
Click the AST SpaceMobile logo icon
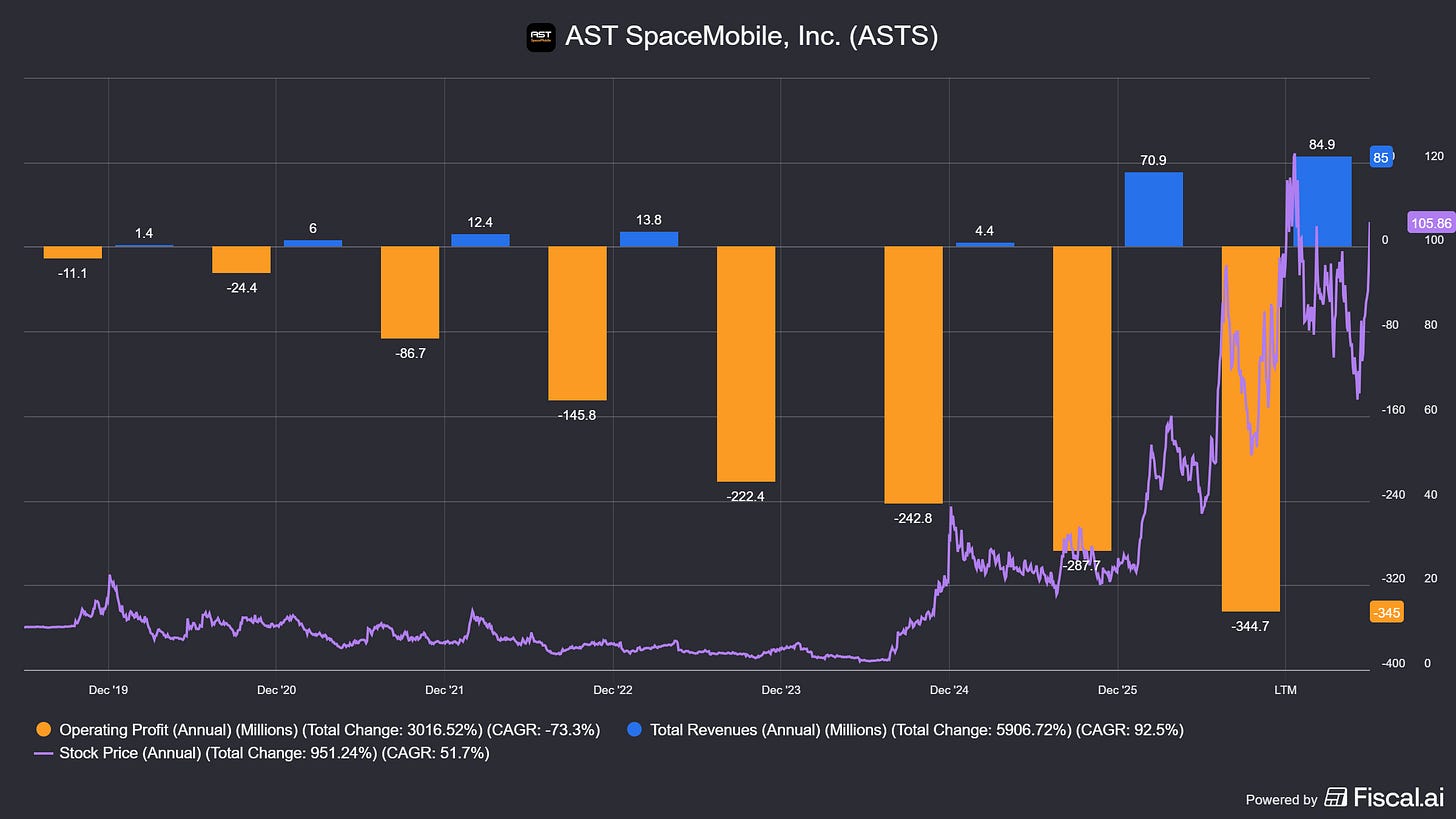point(540,37)
